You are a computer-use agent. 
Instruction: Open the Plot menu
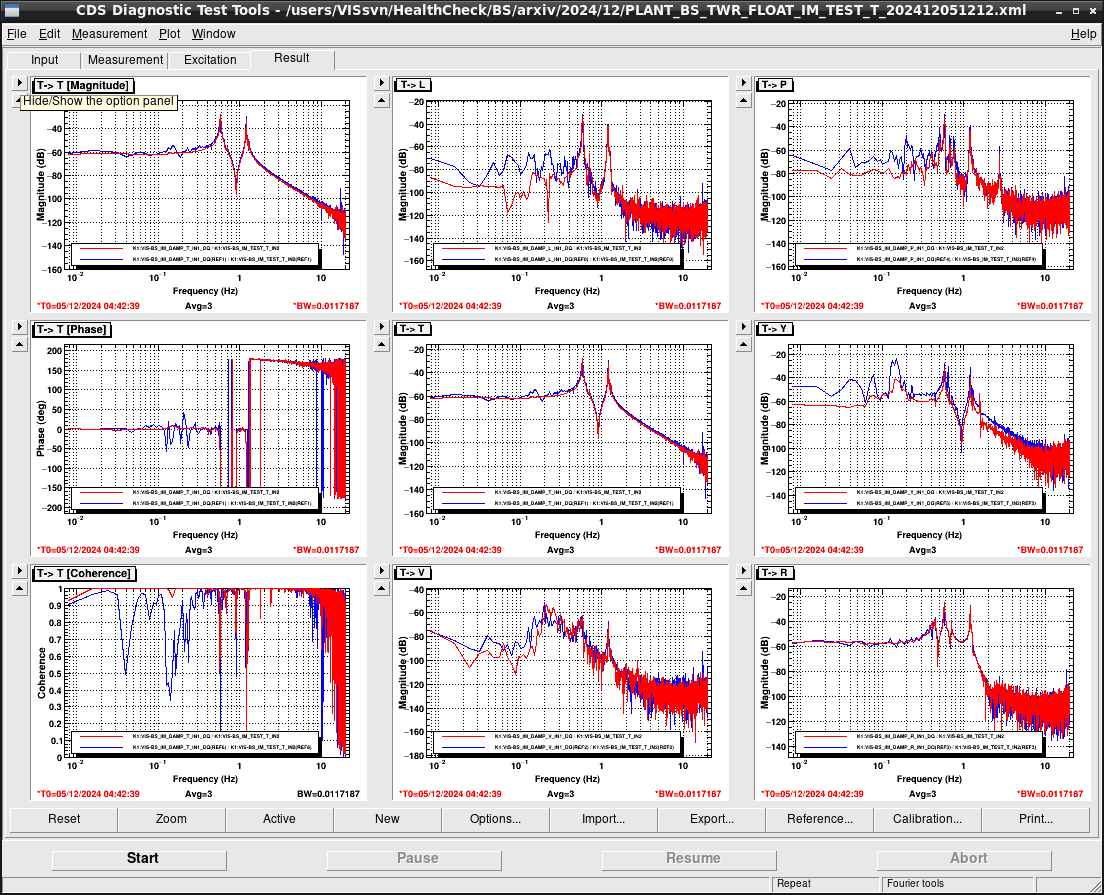169,34
